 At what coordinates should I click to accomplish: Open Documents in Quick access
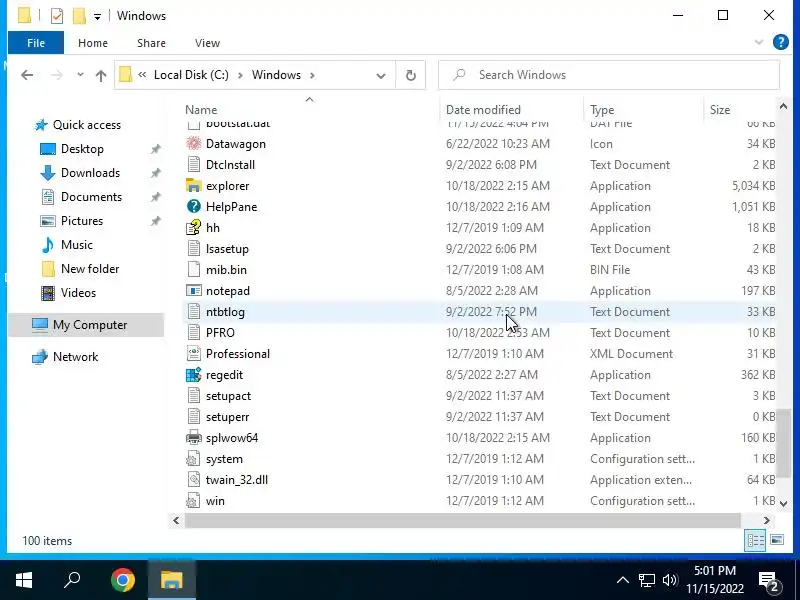tap(91, 197)
